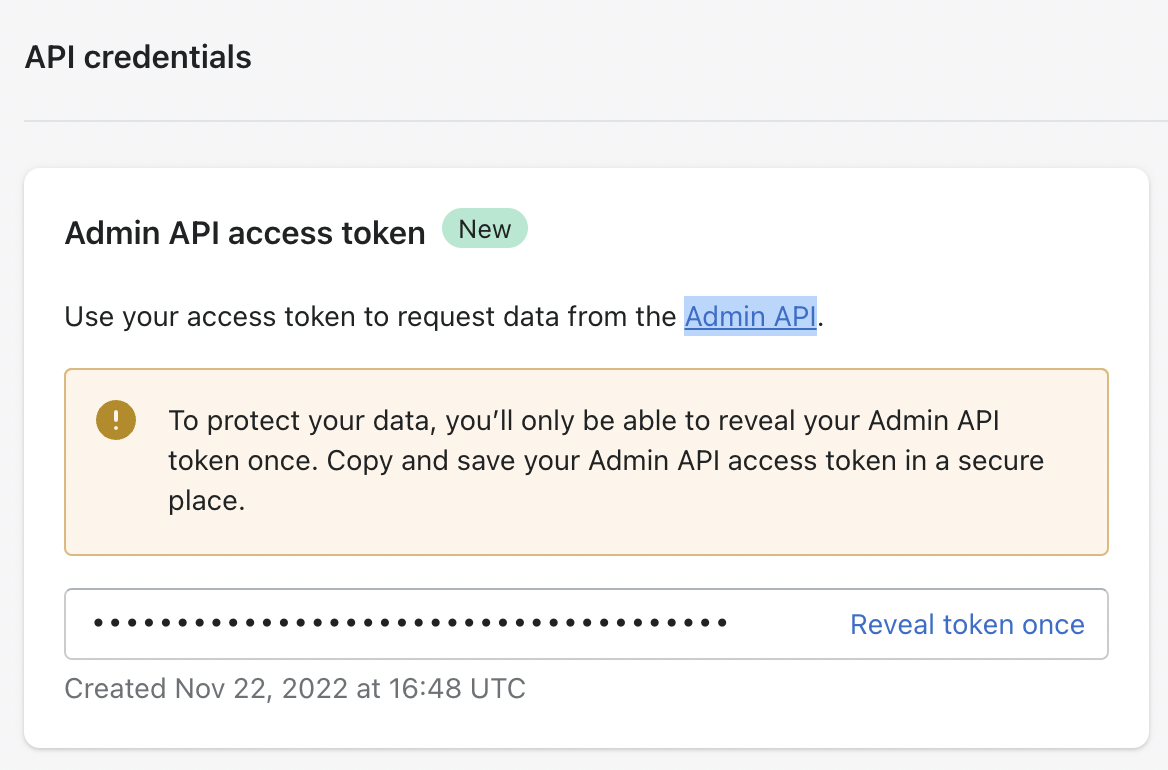Click the 'To protect your data' warning line
The width and height of the screenshot is (1168, 770).
tap(584, 420)
